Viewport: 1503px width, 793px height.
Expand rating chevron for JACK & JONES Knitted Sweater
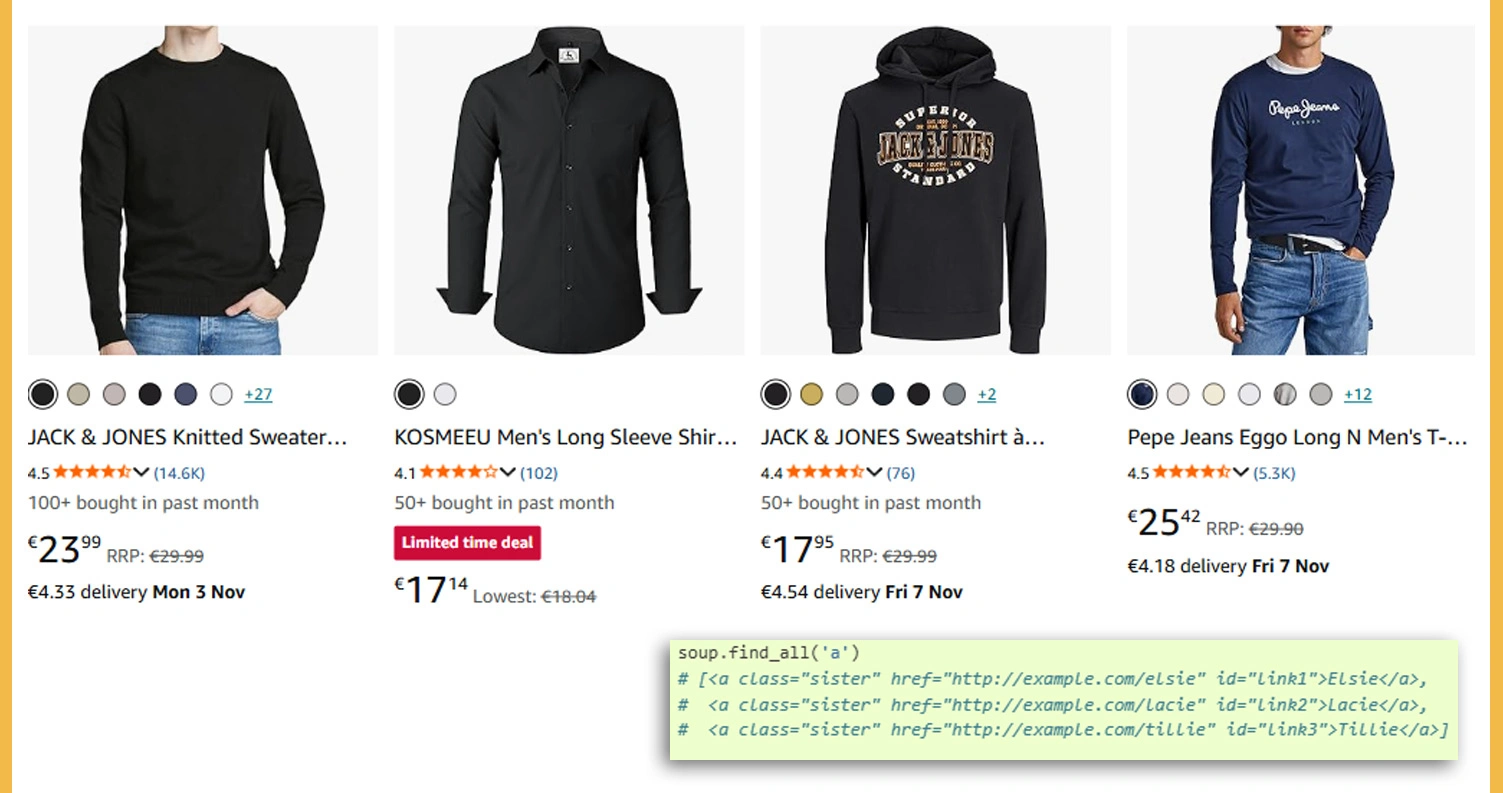coord(141,473)
